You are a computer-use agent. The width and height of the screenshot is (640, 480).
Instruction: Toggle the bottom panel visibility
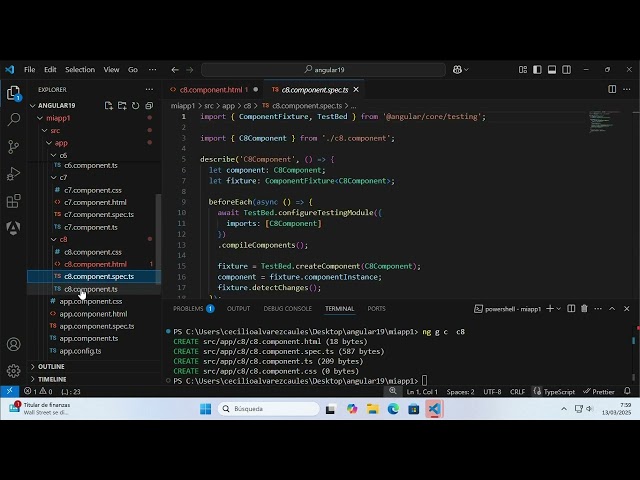click(x=552, y=70)
